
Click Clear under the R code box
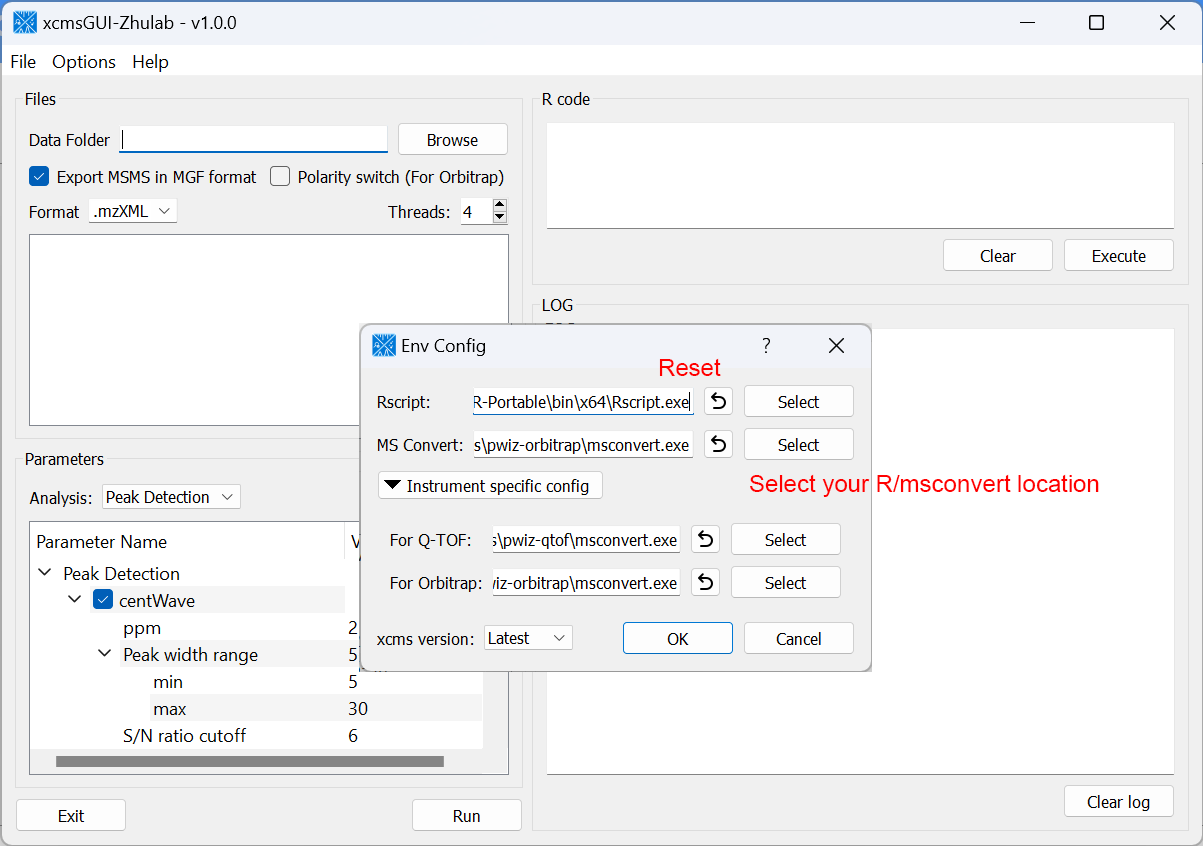pos(998,256)
